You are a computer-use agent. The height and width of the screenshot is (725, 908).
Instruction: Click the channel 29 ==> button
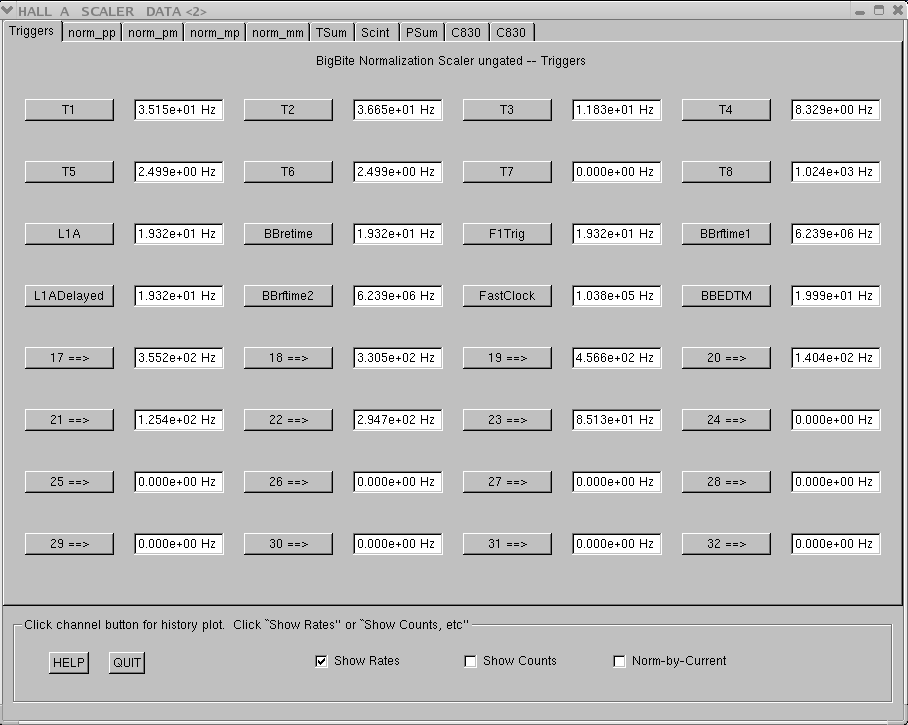tap(69, 544)
